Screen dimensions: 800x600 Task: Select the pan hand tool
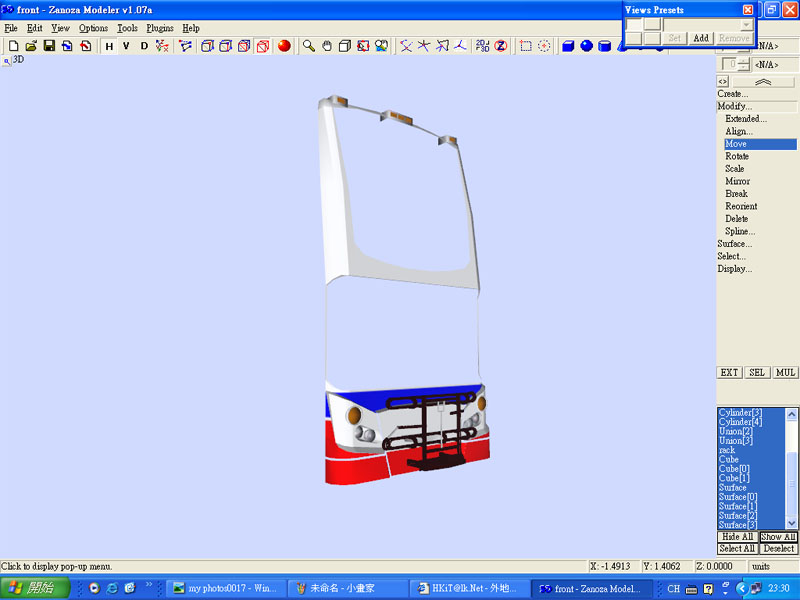point(327,46)
